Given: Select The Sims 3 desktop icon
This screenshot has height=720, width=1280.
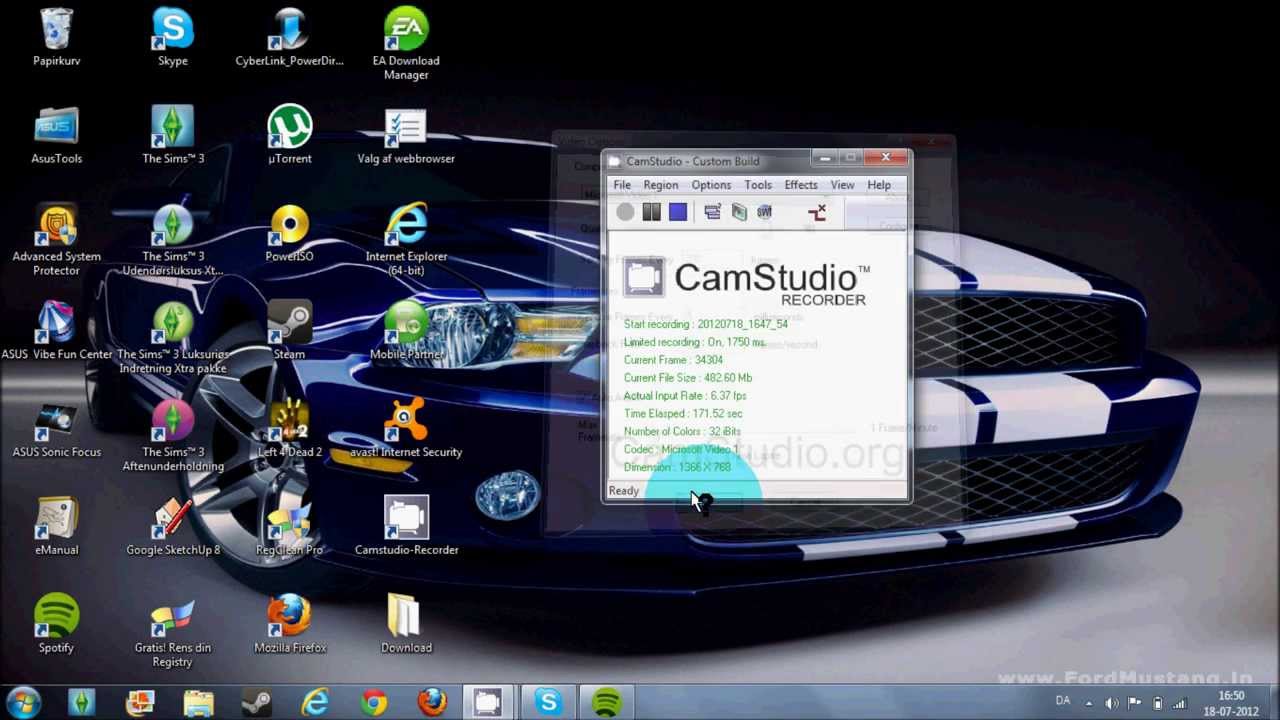Looking at the screenshot, I should [173, 135].
